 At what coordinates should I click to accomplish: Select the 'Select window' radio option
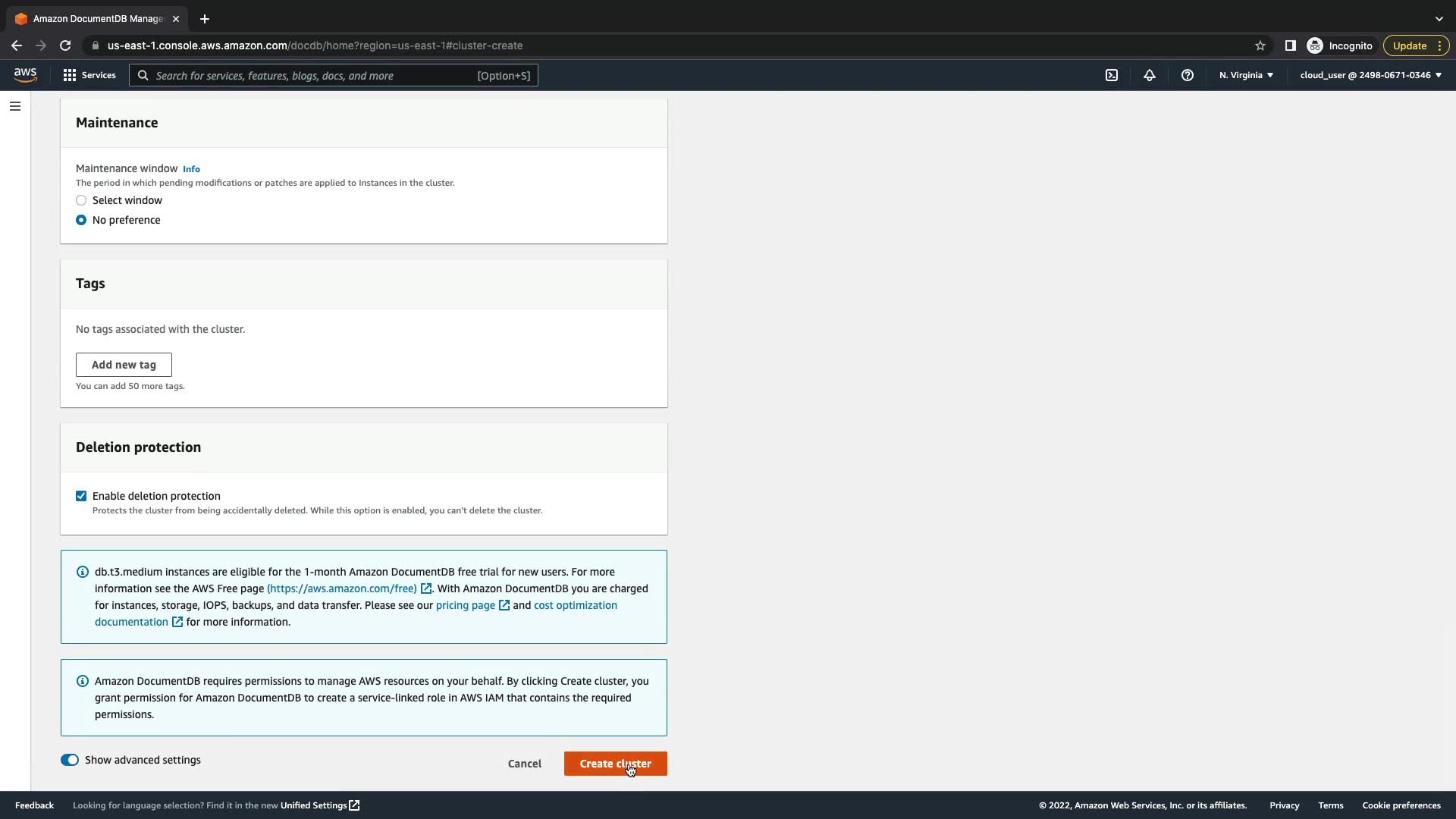[x=81, y=200]
